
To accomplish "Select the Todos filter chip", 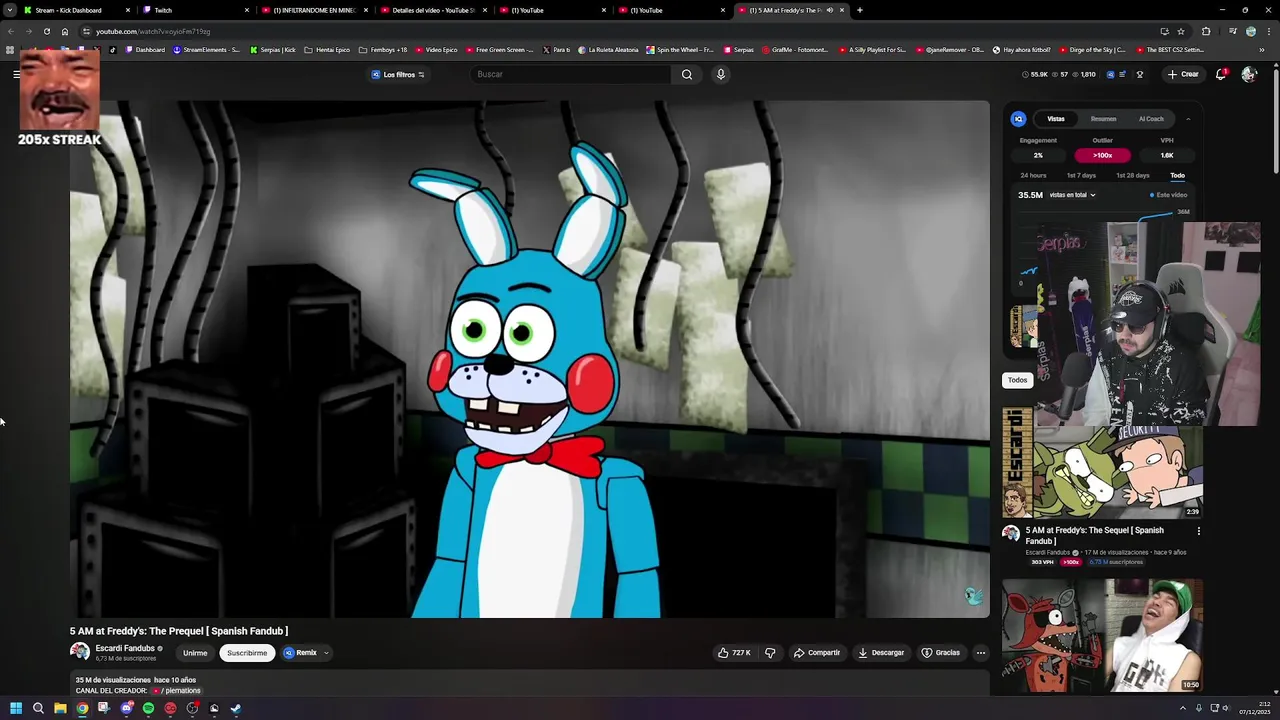I will (1017, 380).
